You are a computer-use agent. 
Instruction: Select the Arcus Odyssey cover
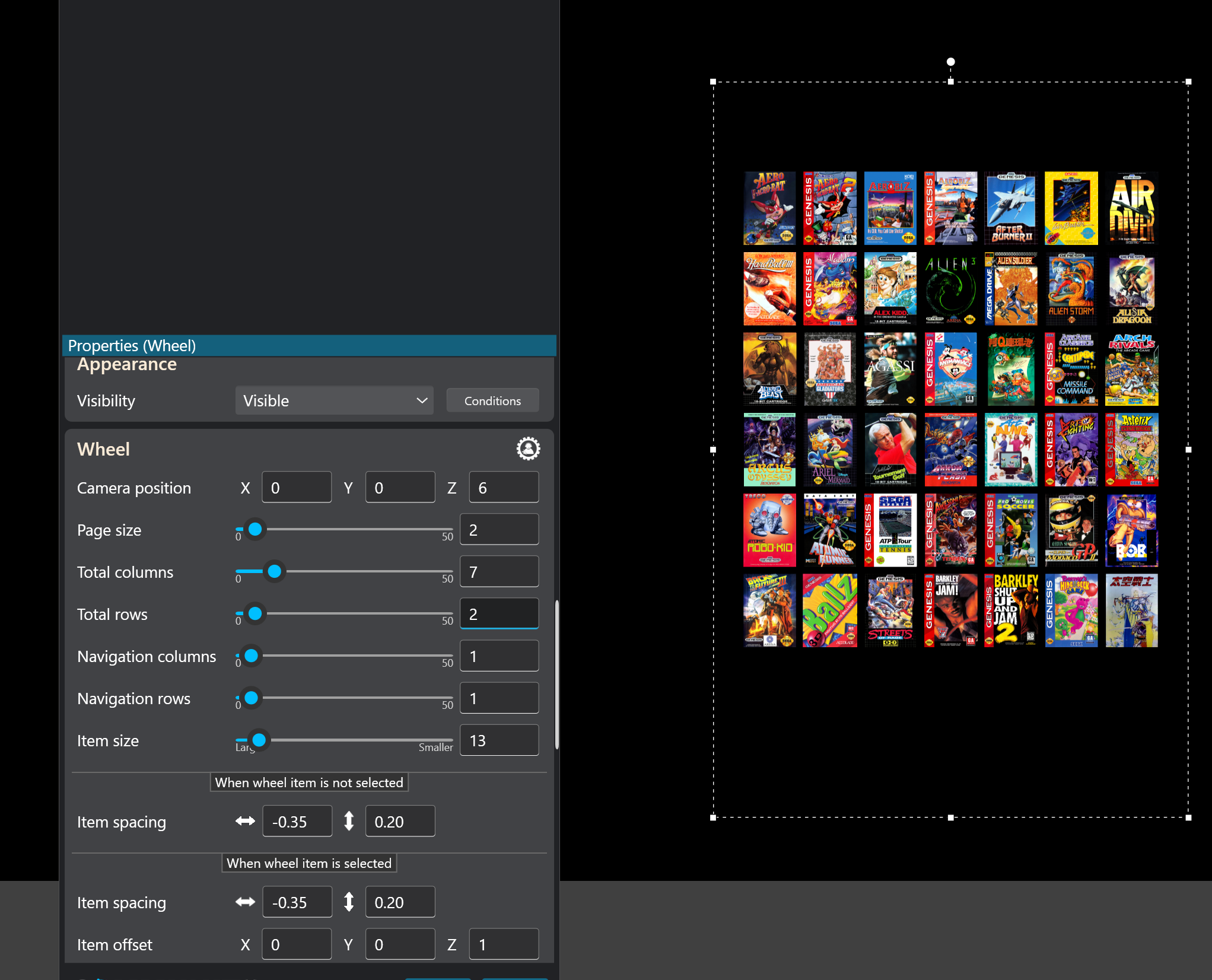[769, 450]
